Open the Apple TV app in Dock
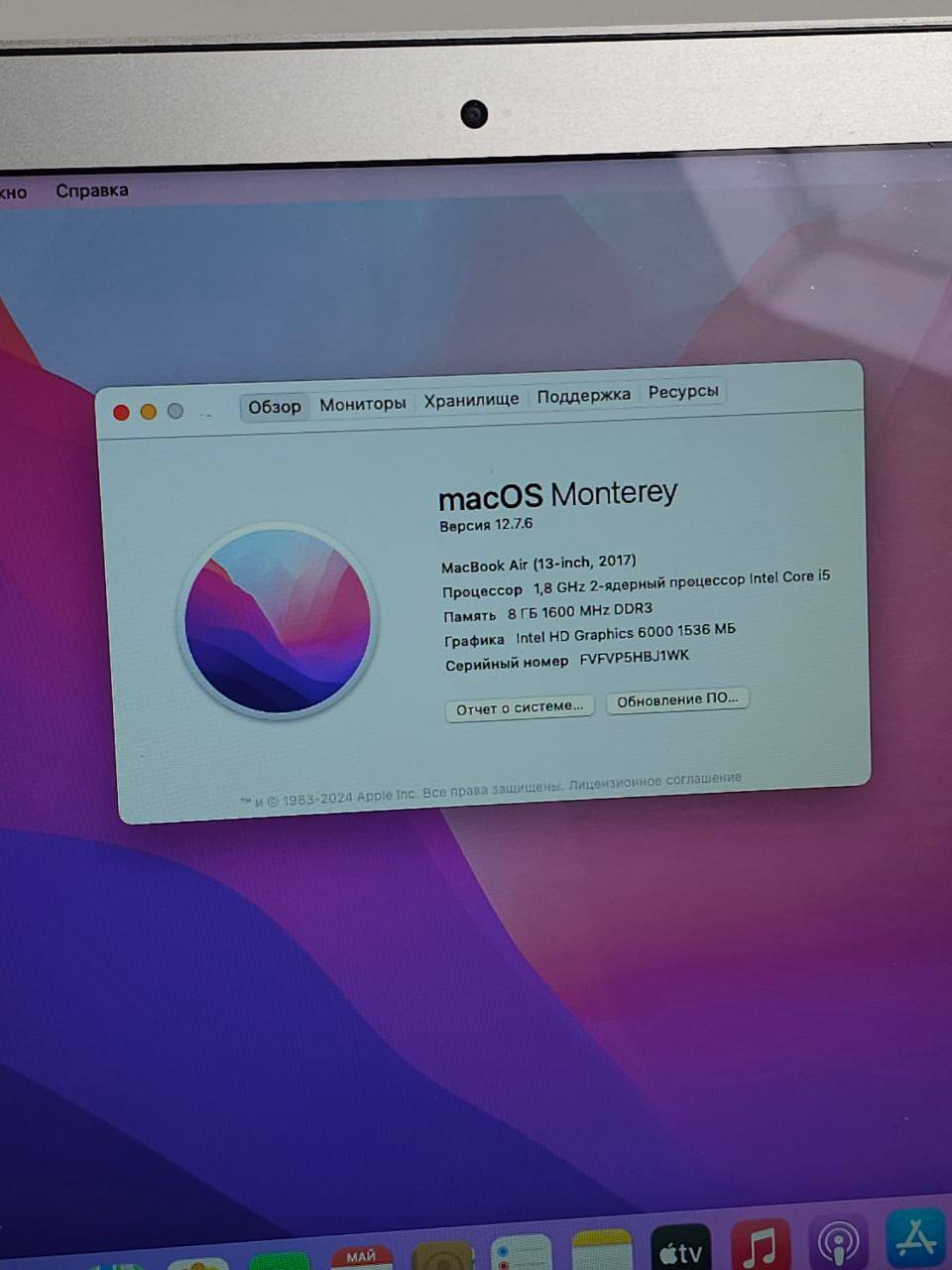The image size is (952, 1270). pyautogui.click(x=680, y=1248)
